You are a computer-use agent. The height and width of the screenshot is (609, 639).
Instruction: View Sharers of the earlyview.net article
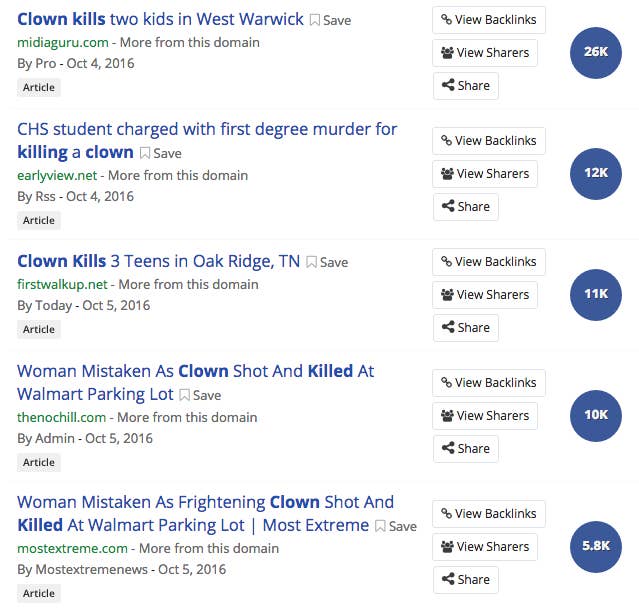(485, 174)
